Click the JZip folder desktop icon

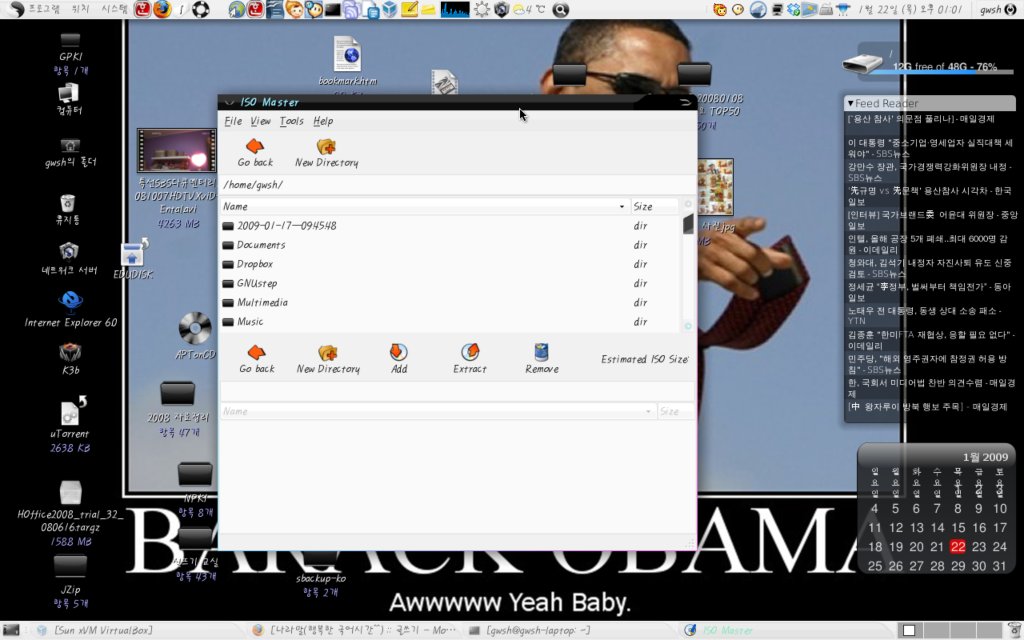[70, 567]
